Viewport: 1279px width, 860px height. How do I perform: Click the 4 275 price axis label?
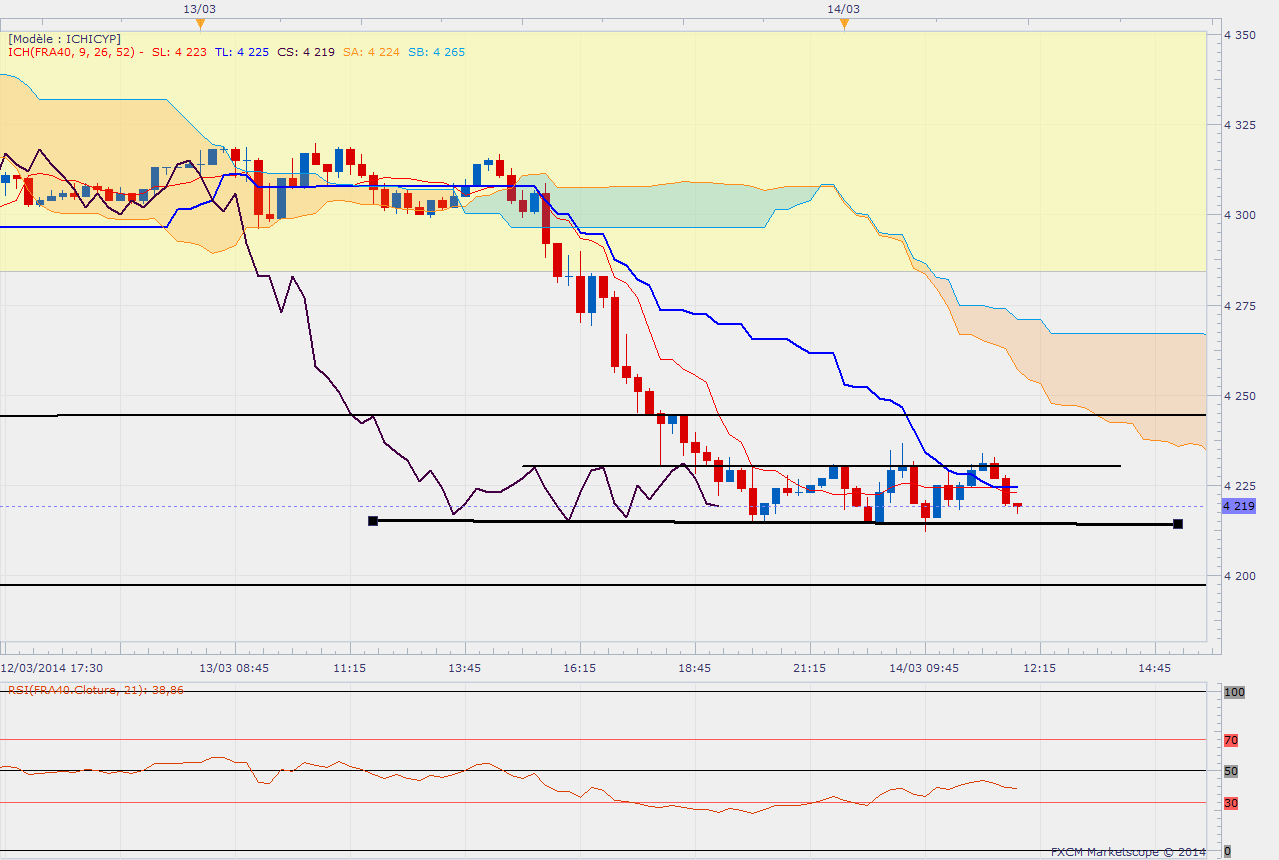pyautogui.click(x=1239, y=305)
